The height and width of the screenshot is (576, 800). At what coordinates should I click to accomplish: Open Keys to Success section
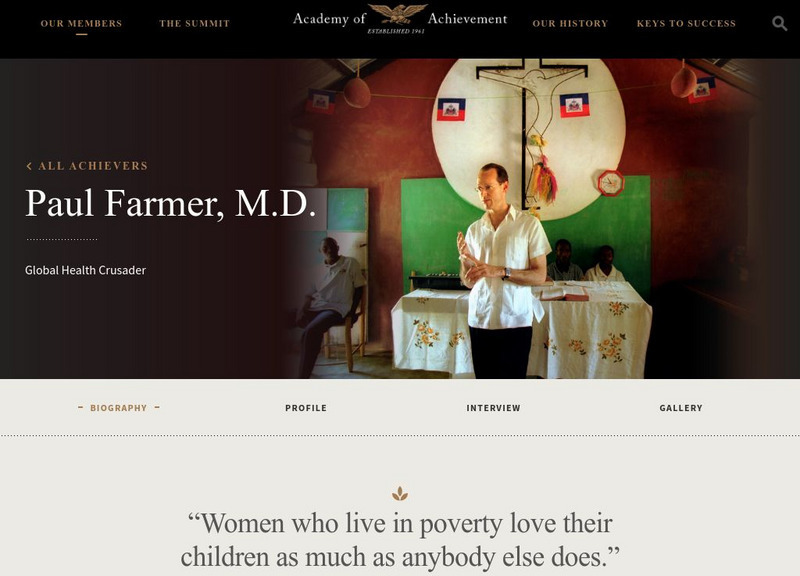pyautogui.click(x=686, y=23)
